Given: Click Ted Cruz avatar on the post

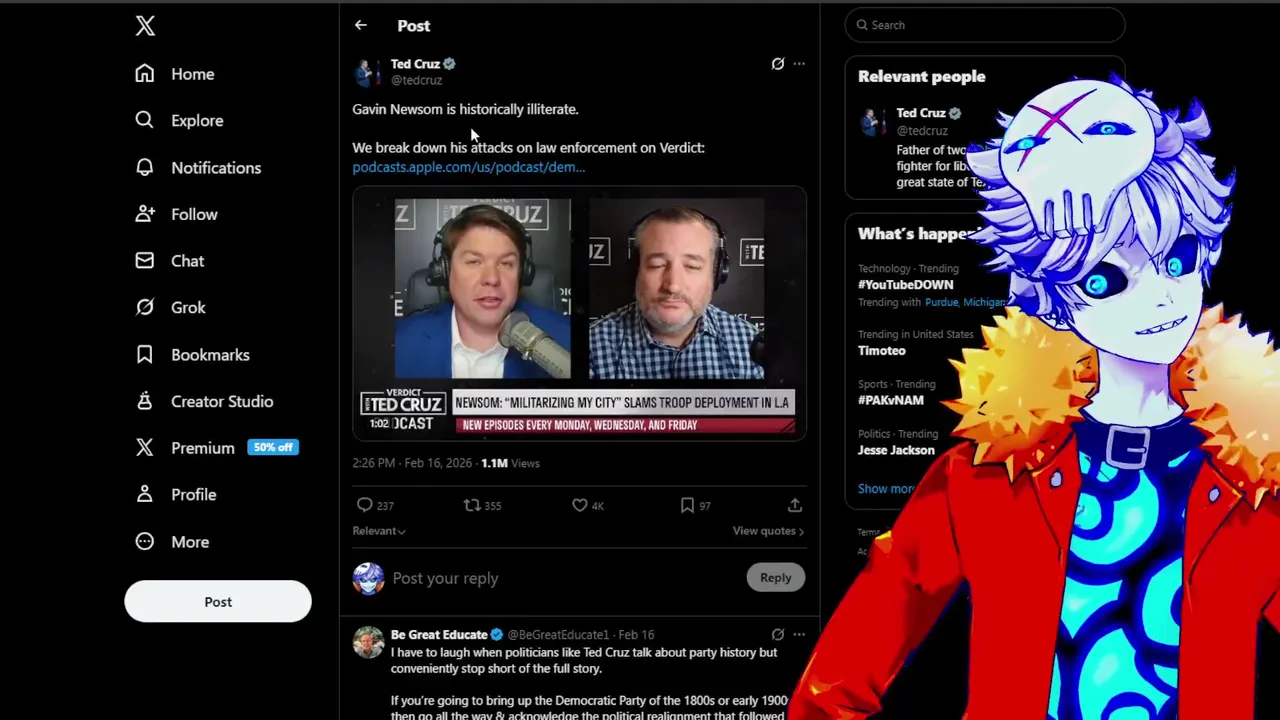Looking at the screenshot, I should click(367, 72).
